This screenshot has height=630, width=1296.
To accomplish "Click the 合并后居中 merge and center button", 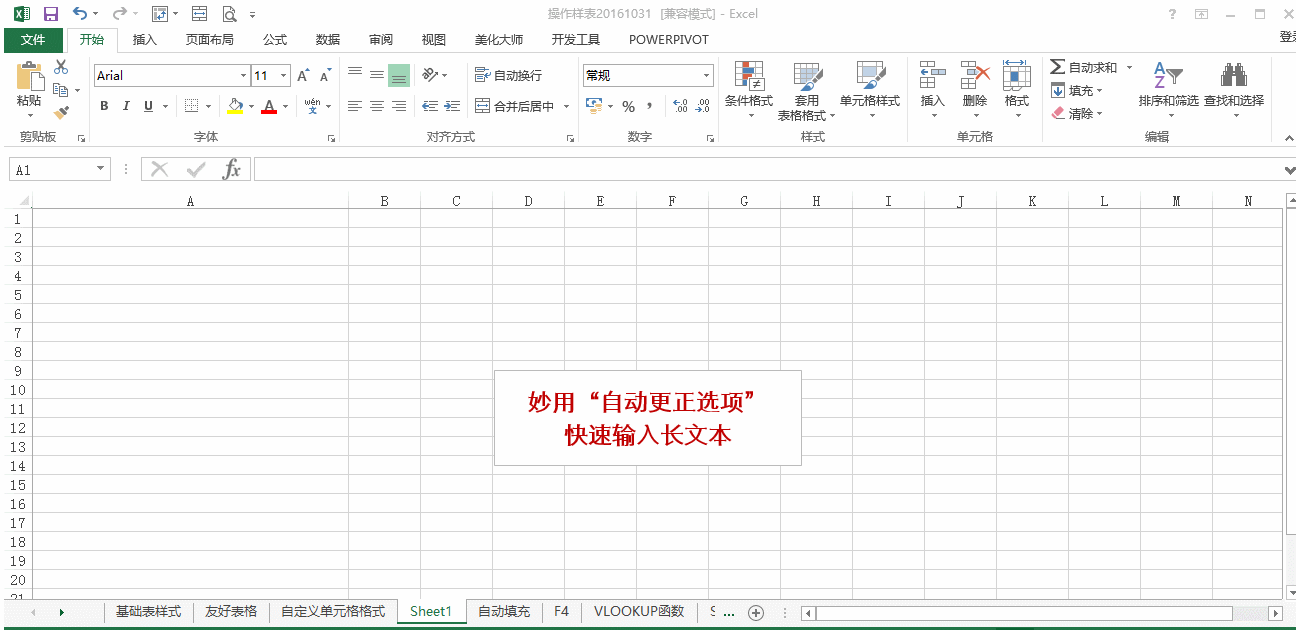I will (515, 106).
